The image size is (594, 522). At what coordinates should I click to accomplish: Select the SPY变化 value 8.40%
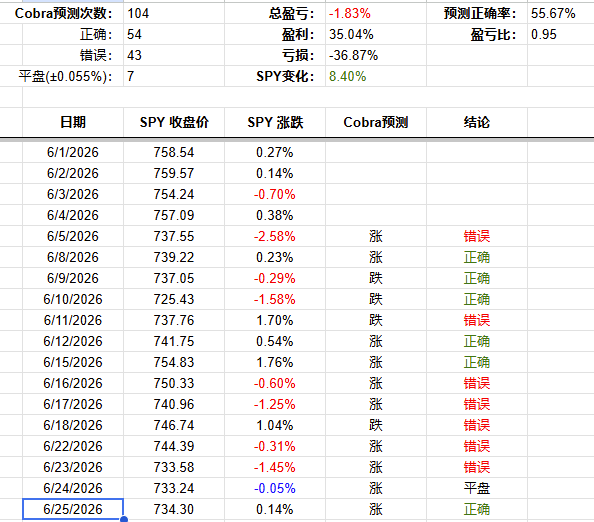click(x=376, y=76)
